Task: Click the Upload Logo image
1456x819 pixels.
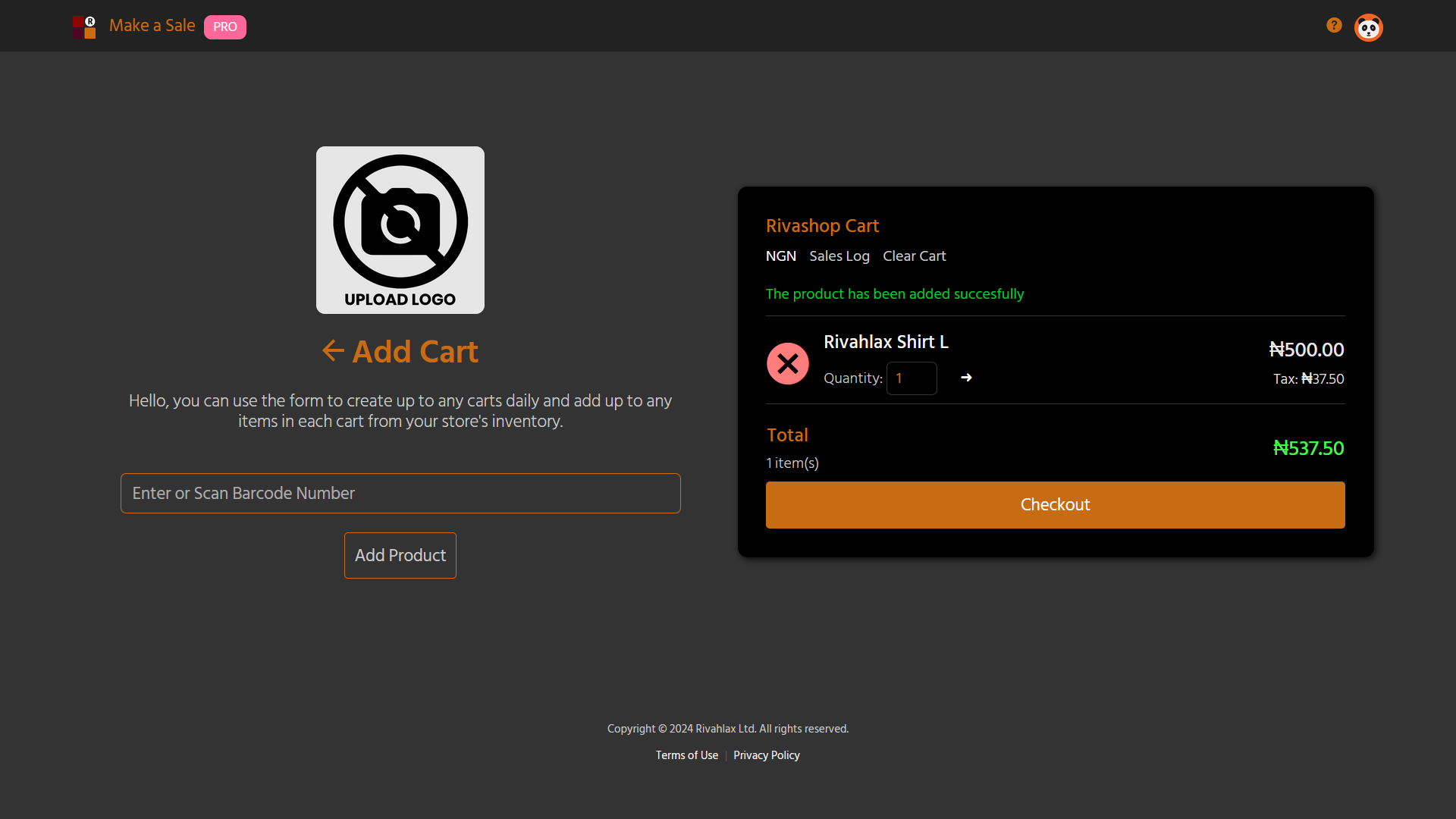Action: (x=400, y=230)
